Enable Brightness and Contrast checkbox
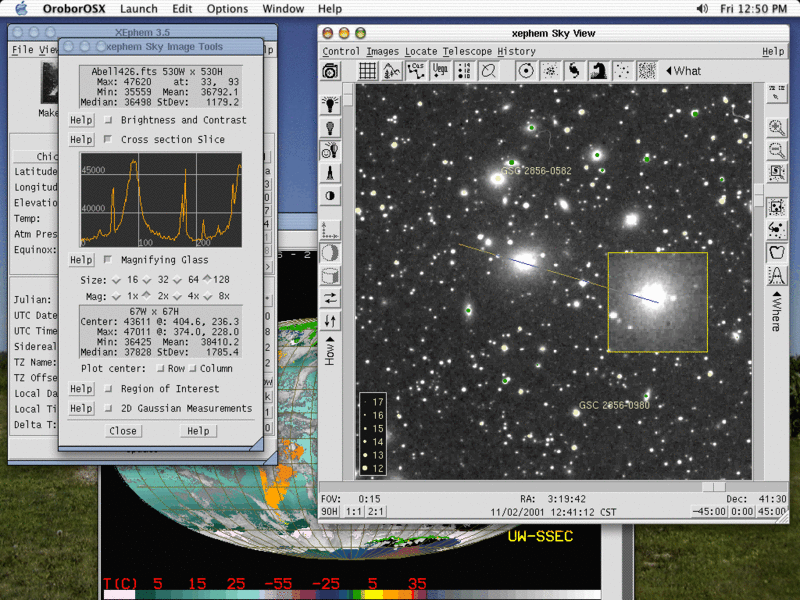Viewport: 800px width, 600px height. pyautogui.click(x=108, y=120)
